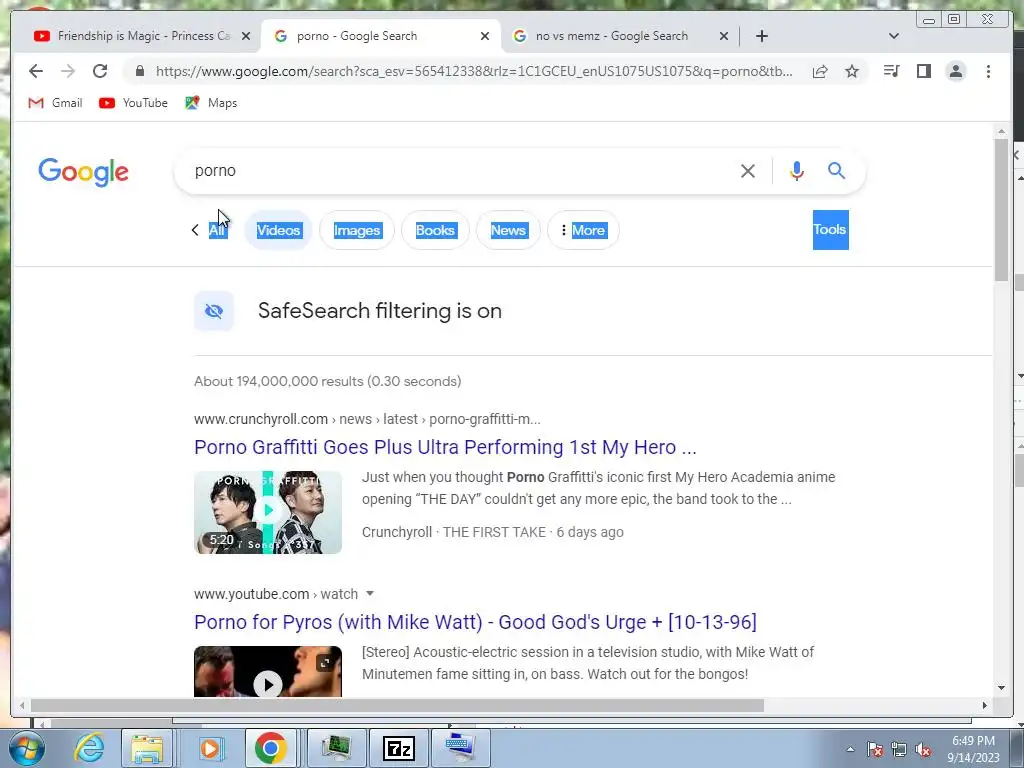
Task: Launch Internet Explorer from the taskbar
Action: (x=89, y=748)
